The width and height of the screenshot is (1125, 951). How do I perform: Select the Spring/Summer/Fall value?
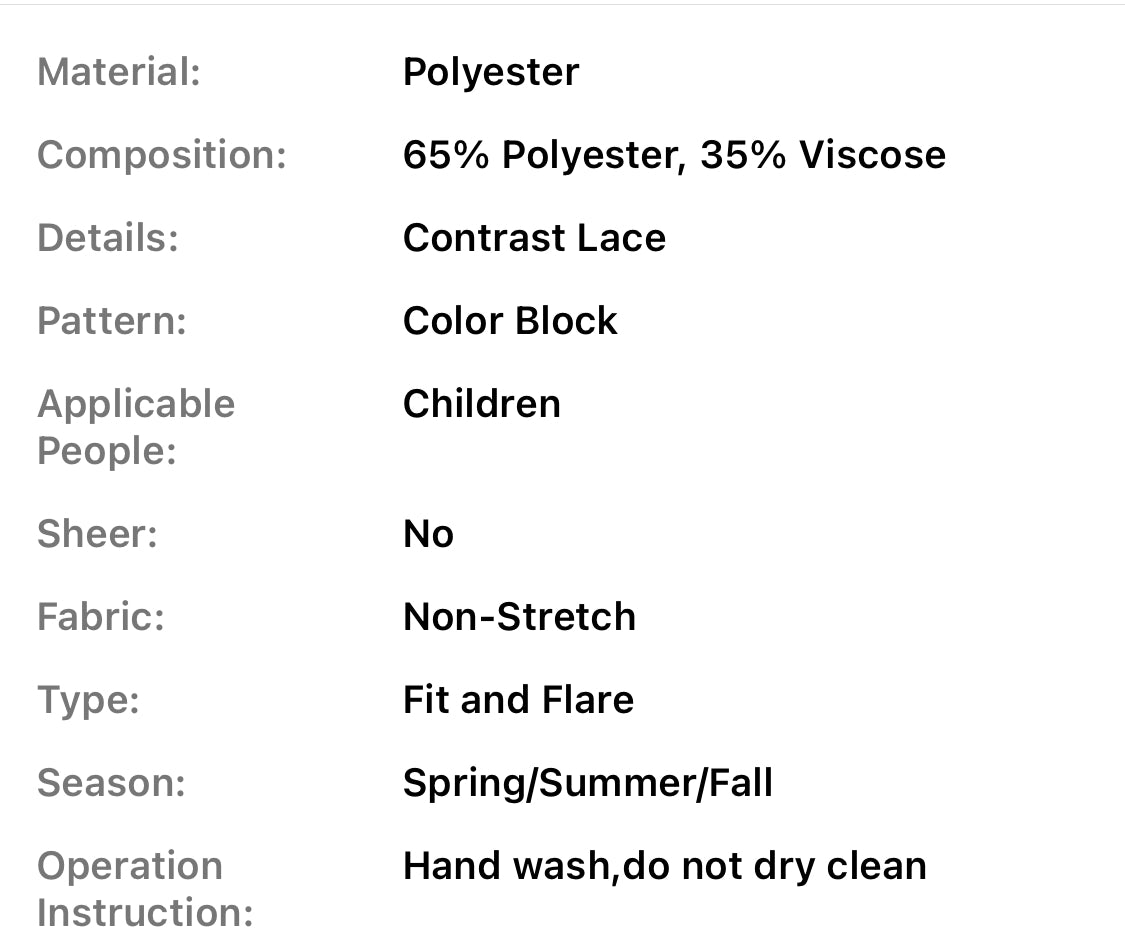[x=587, y=784]
